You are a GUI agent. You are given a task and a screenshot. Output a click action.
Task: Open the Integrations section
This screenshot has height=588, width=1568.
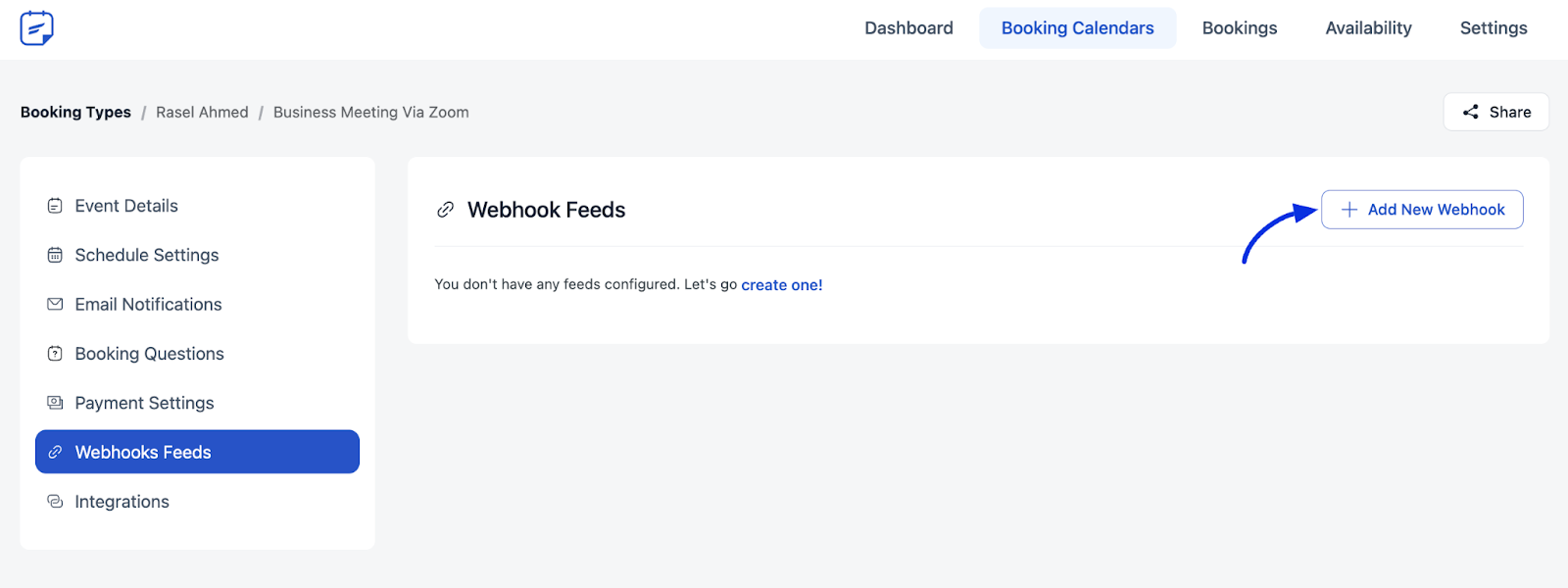pos(197,502)
